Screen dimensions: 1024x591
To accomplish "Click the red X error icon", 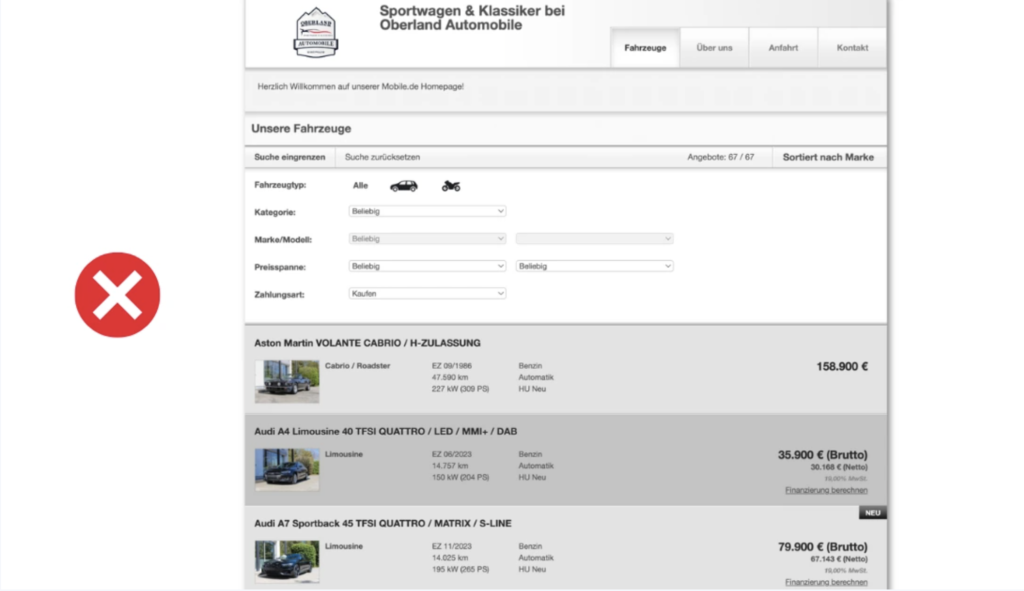I will pyautogui.click(x=117, y=295).
